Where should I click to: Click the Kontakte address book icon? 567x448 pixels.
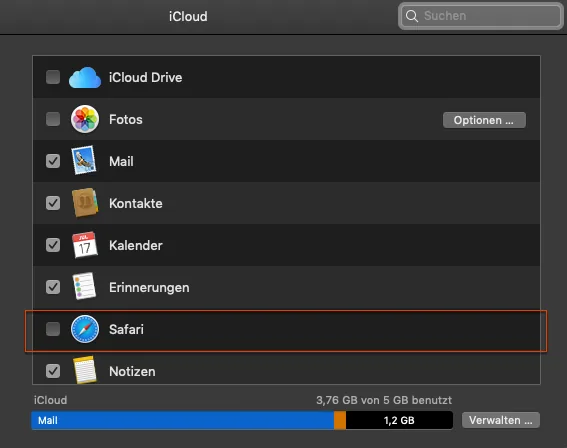85,202
